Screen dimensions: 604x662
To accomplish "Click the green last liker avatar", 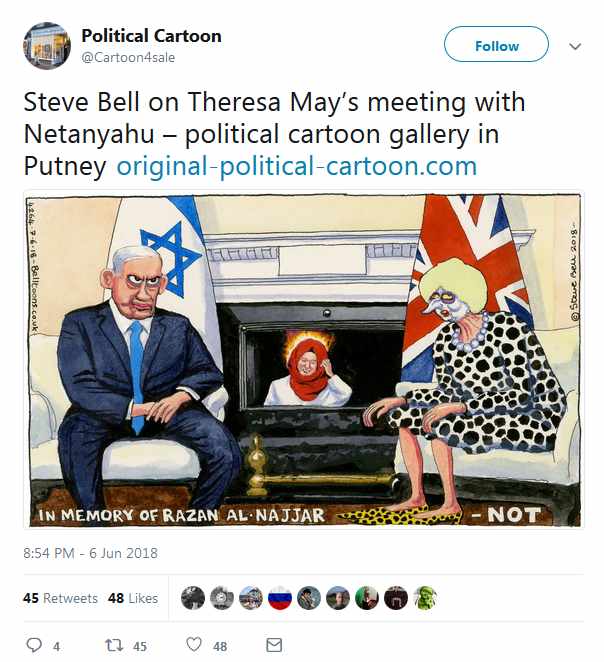I will (425, 598).
